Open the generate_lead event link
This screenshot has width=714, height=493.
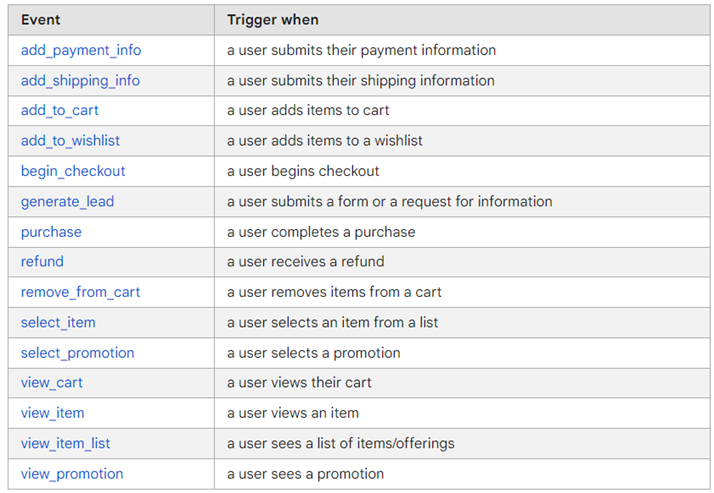tap(67, 201)
